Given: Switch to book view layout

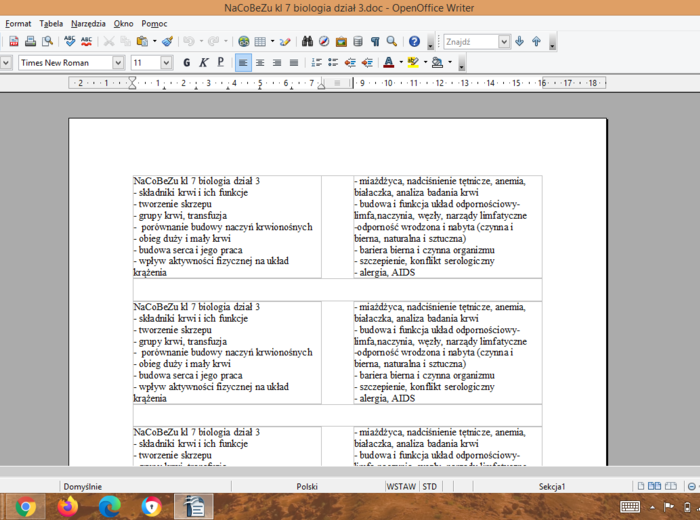Looking at the screenshot, I should (671, 486).
